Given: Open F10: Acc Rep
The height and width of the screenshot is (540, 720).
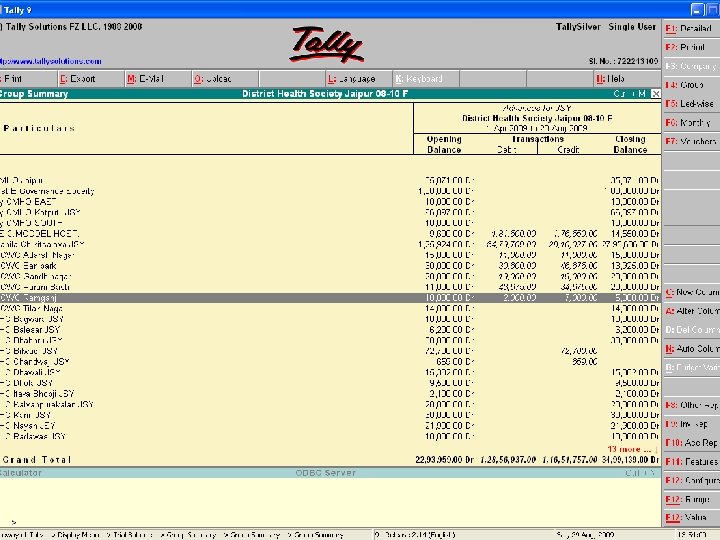Looking at the screenshot, I should pyautogui.click(x=691, y=443).
